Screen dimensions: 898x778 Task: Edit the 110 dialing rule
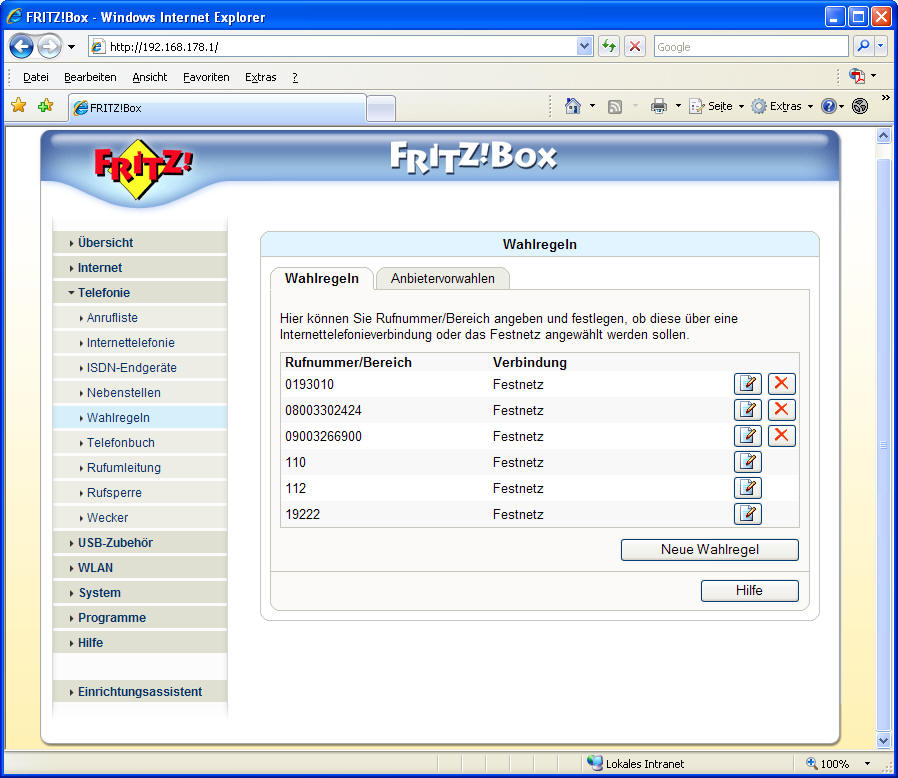point(747,462)
